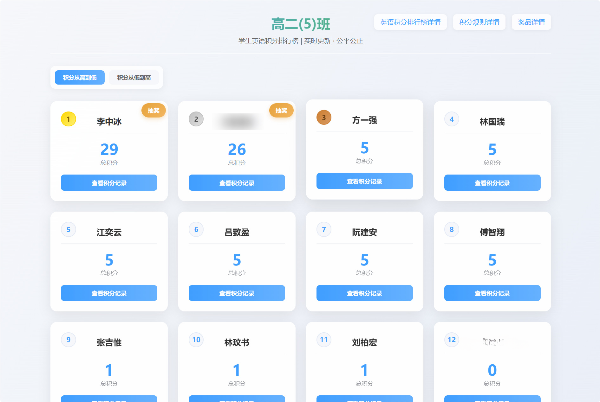The width and height of the screenshot is (600, 402).
Task: Click the student name 林国瑞
Action: point(492,122)
